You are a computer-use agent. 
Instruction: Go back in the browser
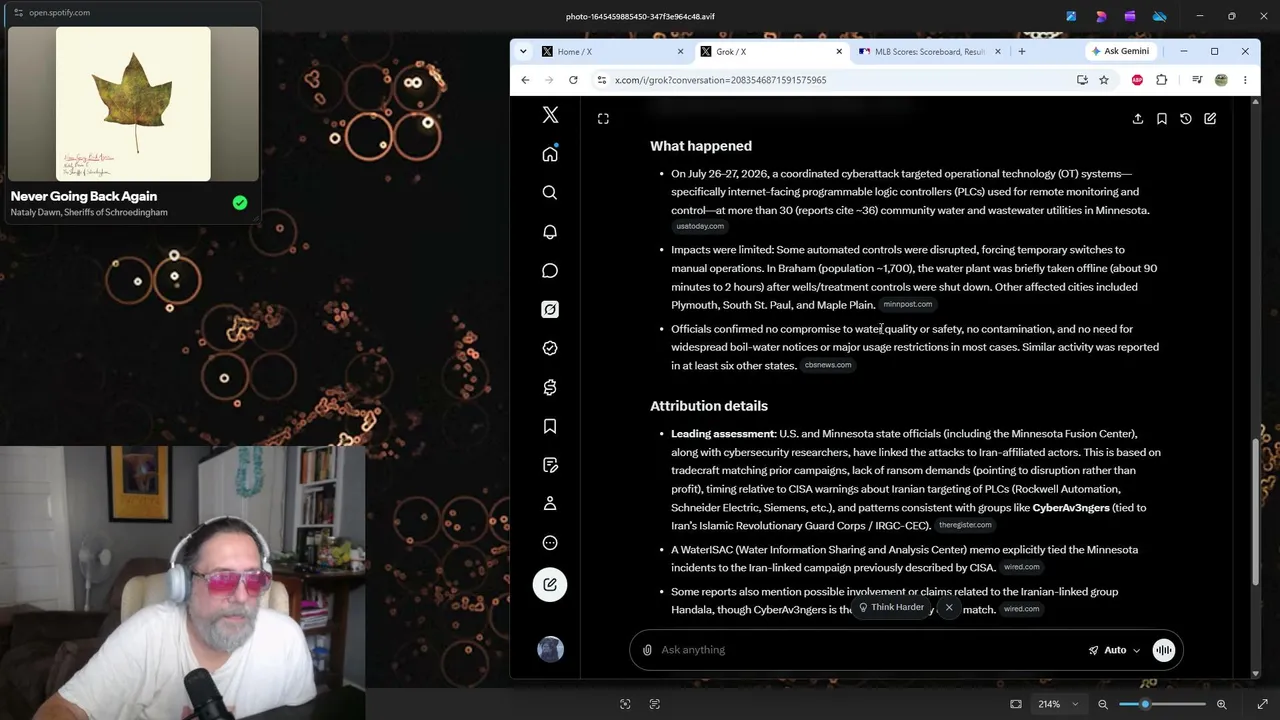525,80
